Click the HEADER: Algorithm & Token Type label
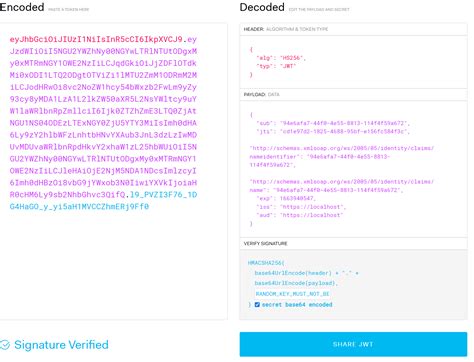 coord(286,29)
